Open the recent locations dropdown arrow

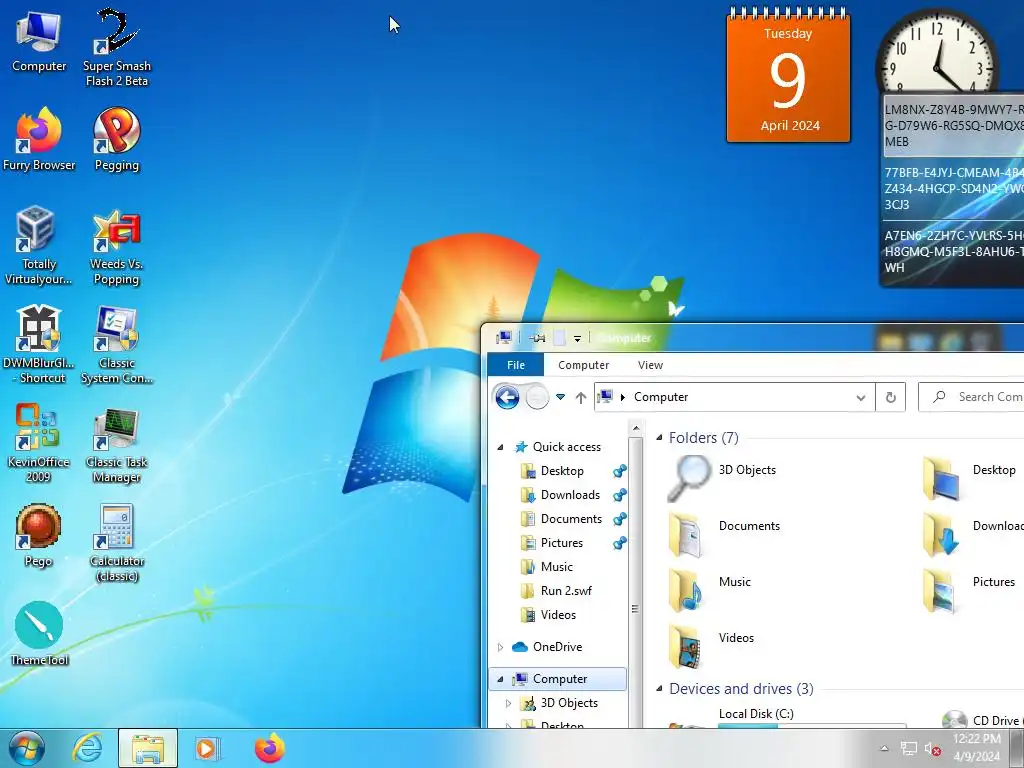tap(560, 397)
